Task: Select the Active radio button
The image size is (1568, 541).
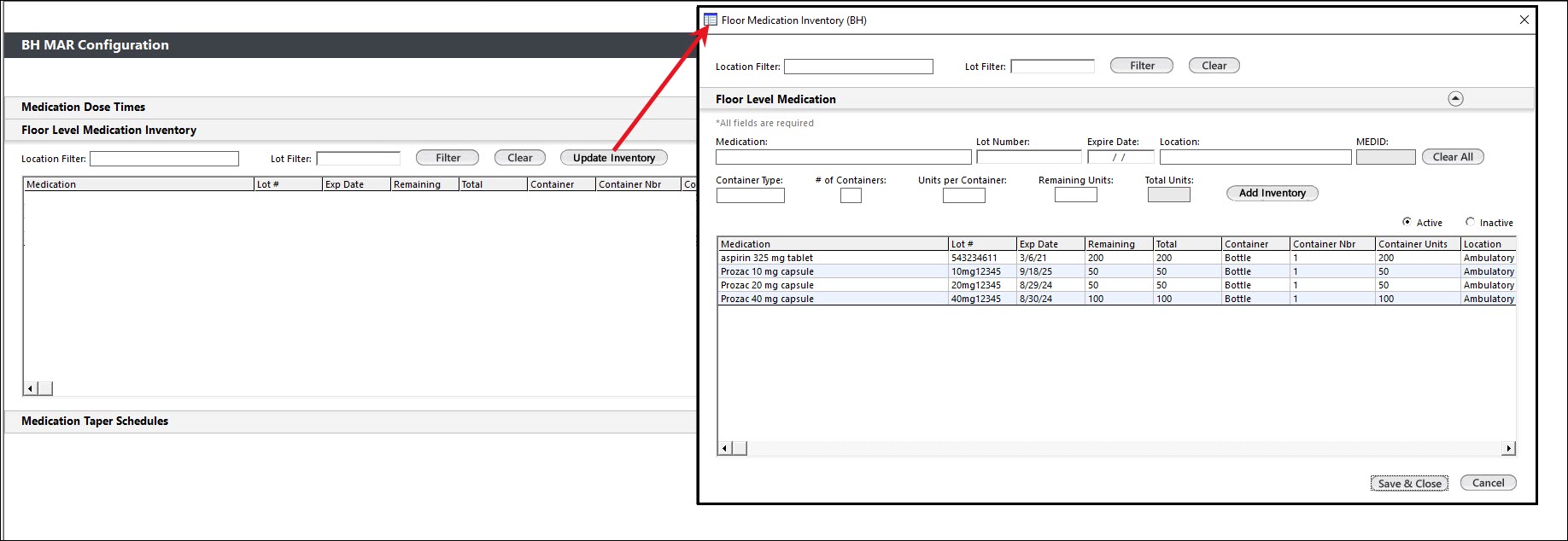Action: 1407,222
